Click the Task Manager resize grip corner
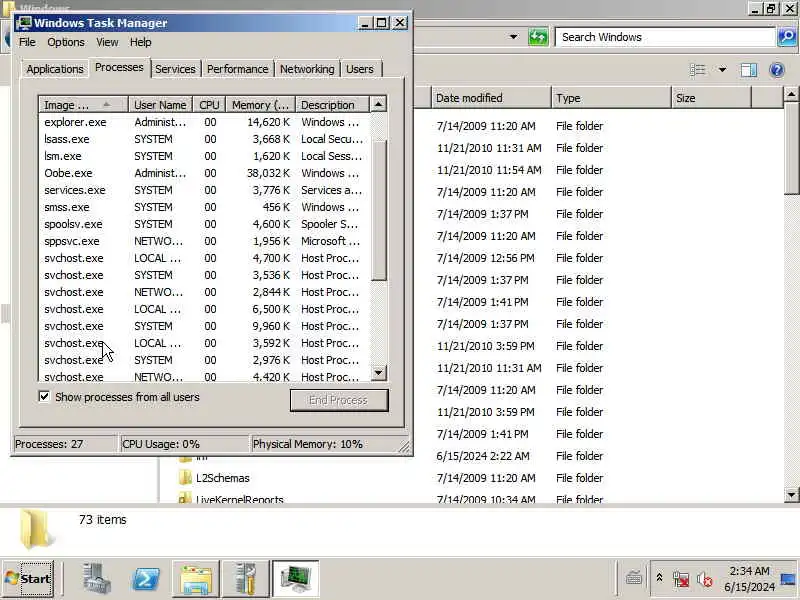This screenshot has width=800, height=600. click(x=404, y=447)
